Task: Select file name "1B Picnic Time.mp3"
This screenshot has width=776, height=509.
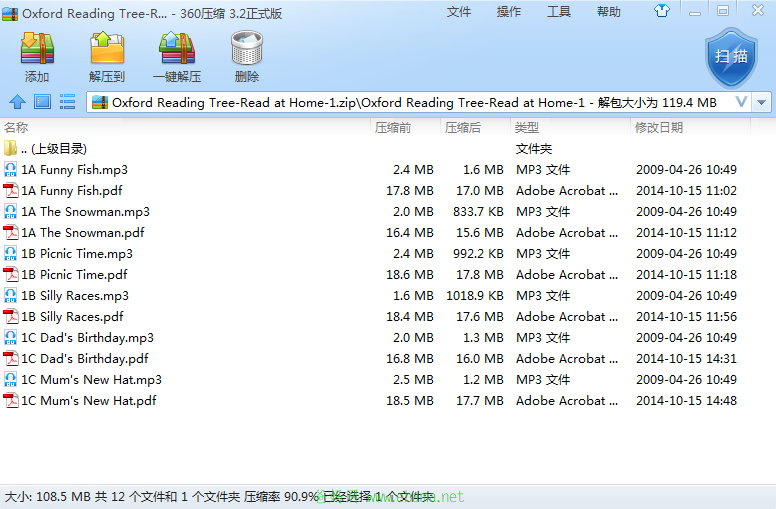Action: [77, 254]
